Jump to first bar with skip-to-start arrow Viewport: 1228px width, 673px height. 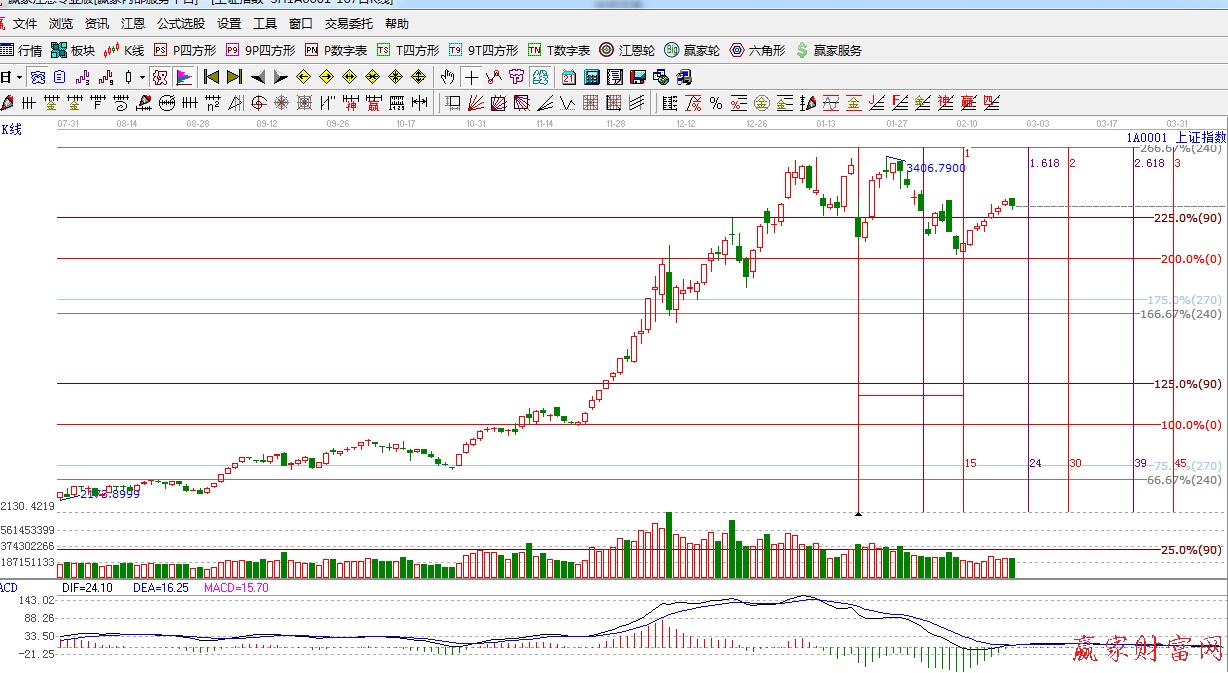[x=211, y=77]
